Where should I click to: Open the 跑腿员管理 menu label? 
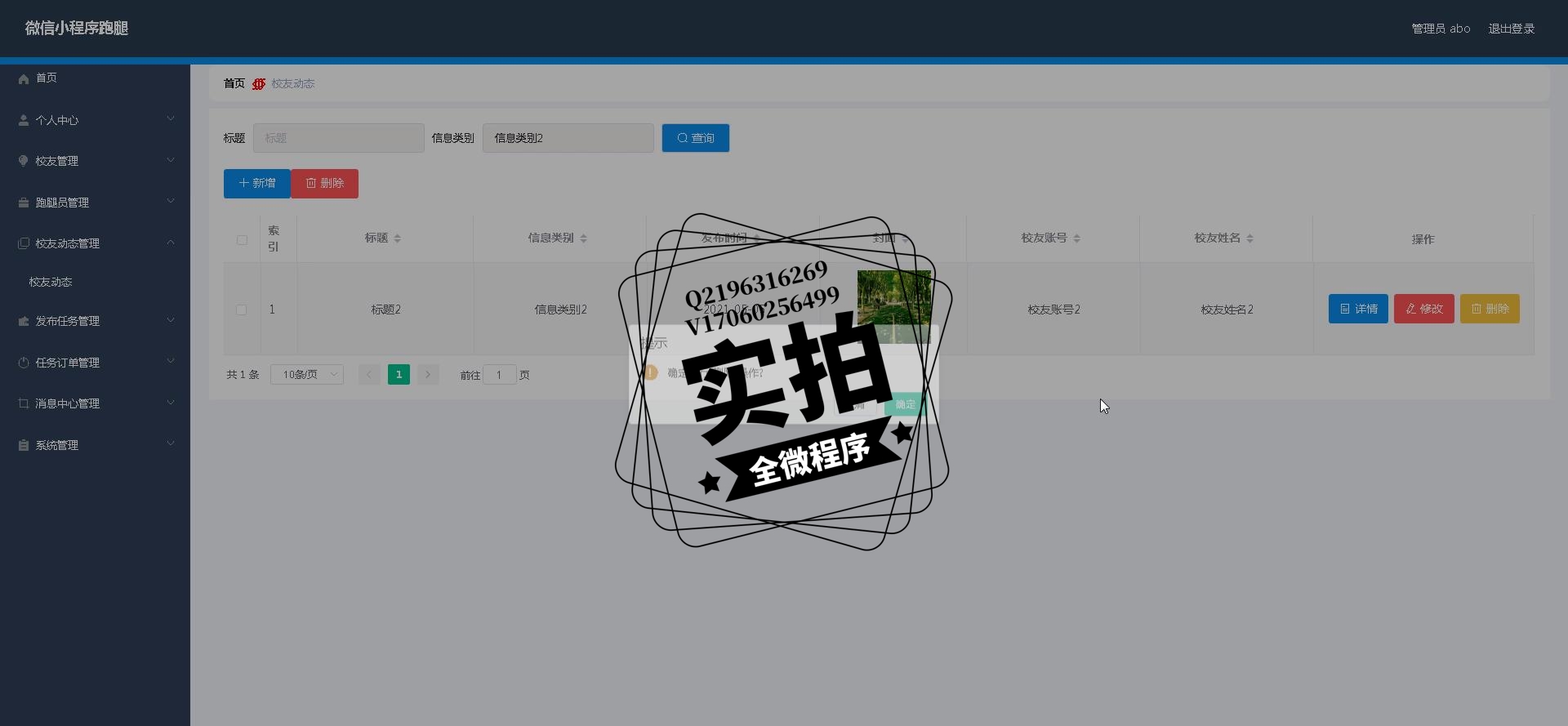tap(62, 203)
